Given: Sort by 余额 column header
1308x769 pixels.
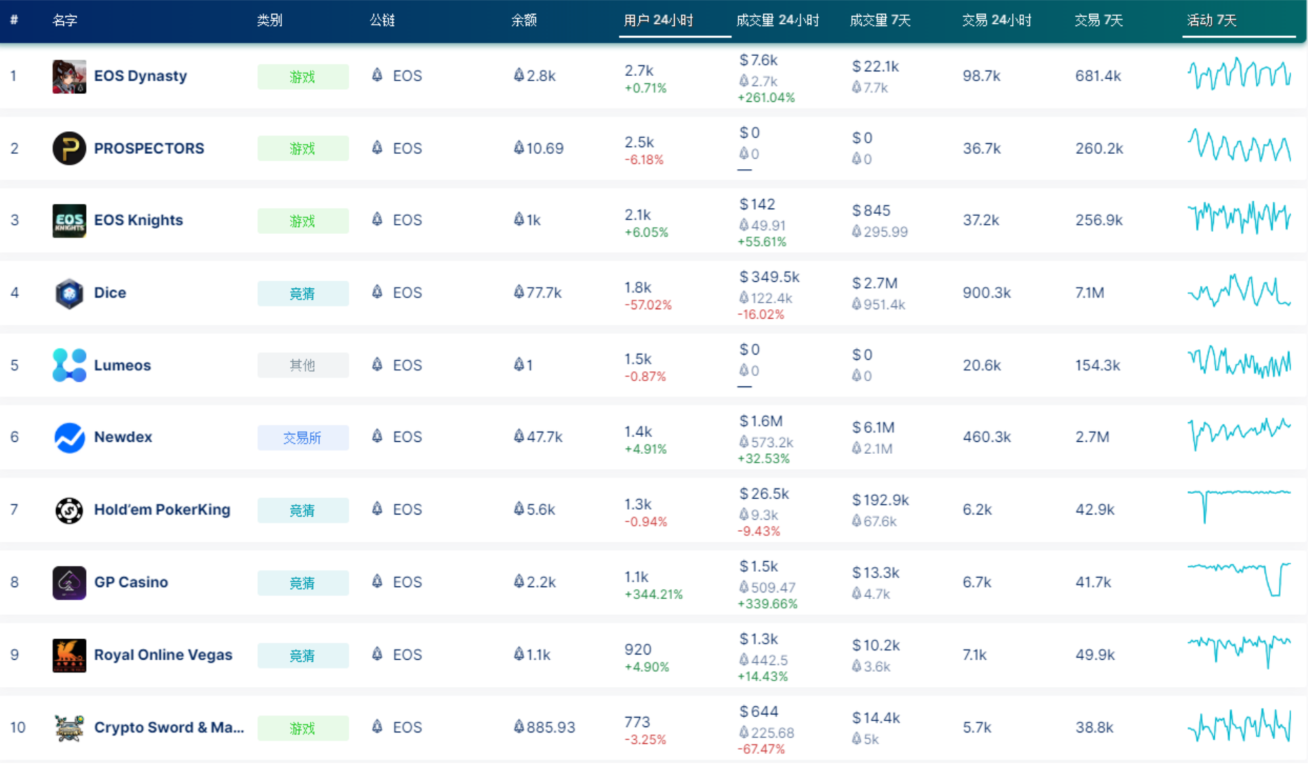Looking at the screenshot, I should (524, 20).
